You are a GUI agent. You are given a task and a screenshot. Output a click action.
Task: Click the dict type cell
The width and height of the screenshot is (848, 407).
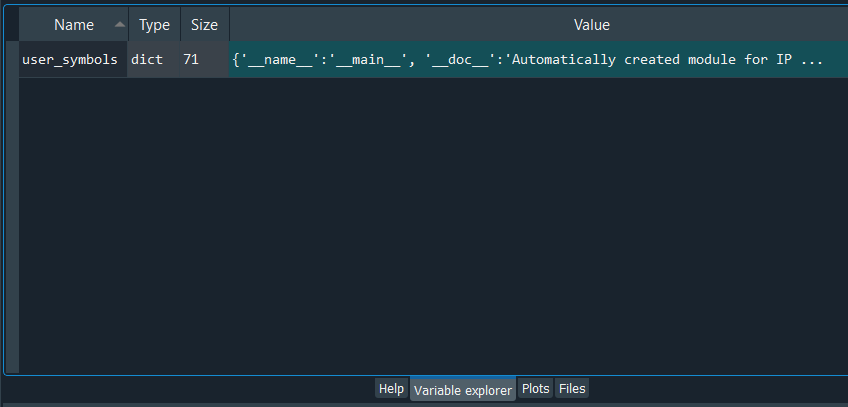tap(148, 60)
